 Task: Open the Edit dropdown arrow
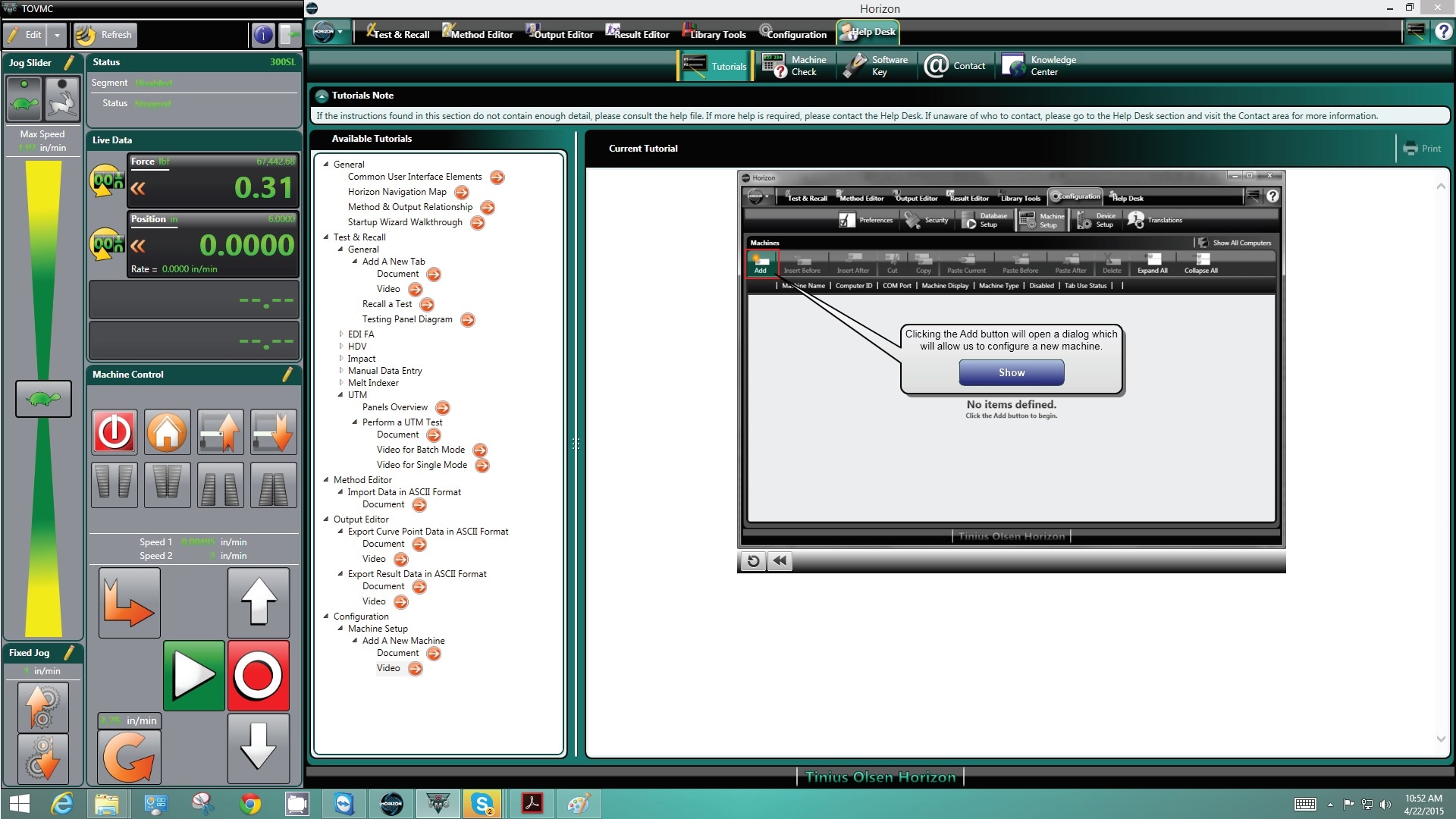coord(57,35)
